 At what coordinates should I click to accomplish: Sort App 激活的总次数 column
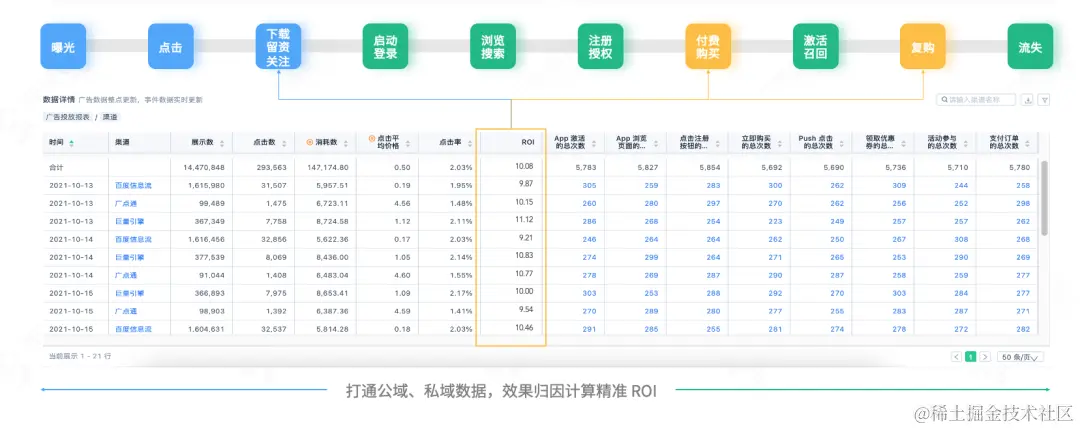coord(593,143)
